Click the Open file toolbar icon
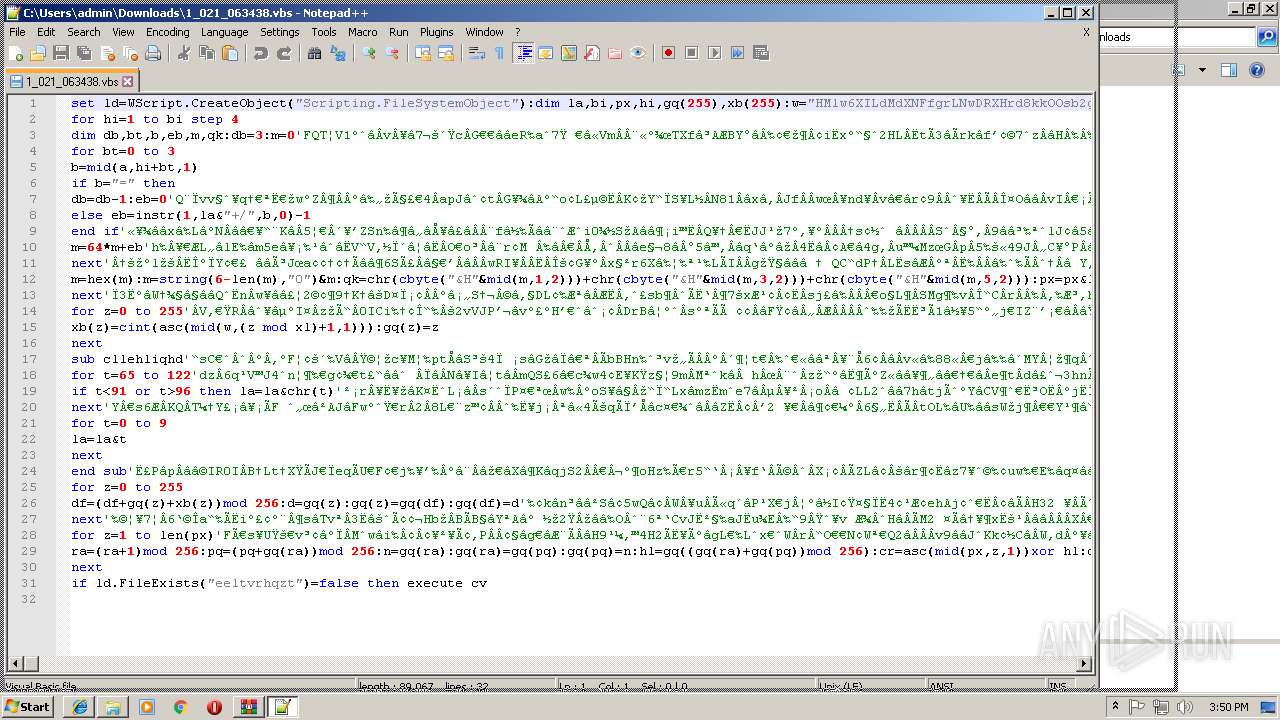1280x720 pixels. tap(38, 53)
